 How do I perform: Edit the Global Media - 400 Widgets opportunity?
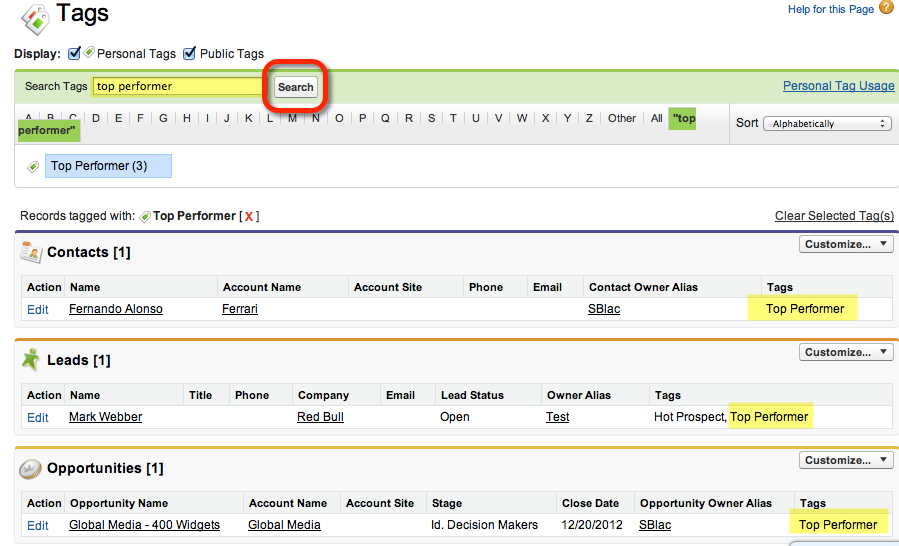(x=38, y=525)
